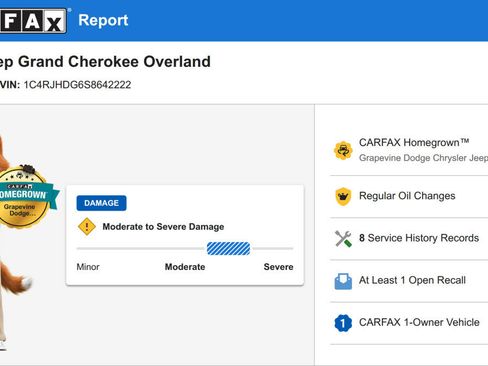Image resolution: width=488 pixels, height=366 pixels.
Task: Click the blue DAMAGE tag
Action: 101,203
